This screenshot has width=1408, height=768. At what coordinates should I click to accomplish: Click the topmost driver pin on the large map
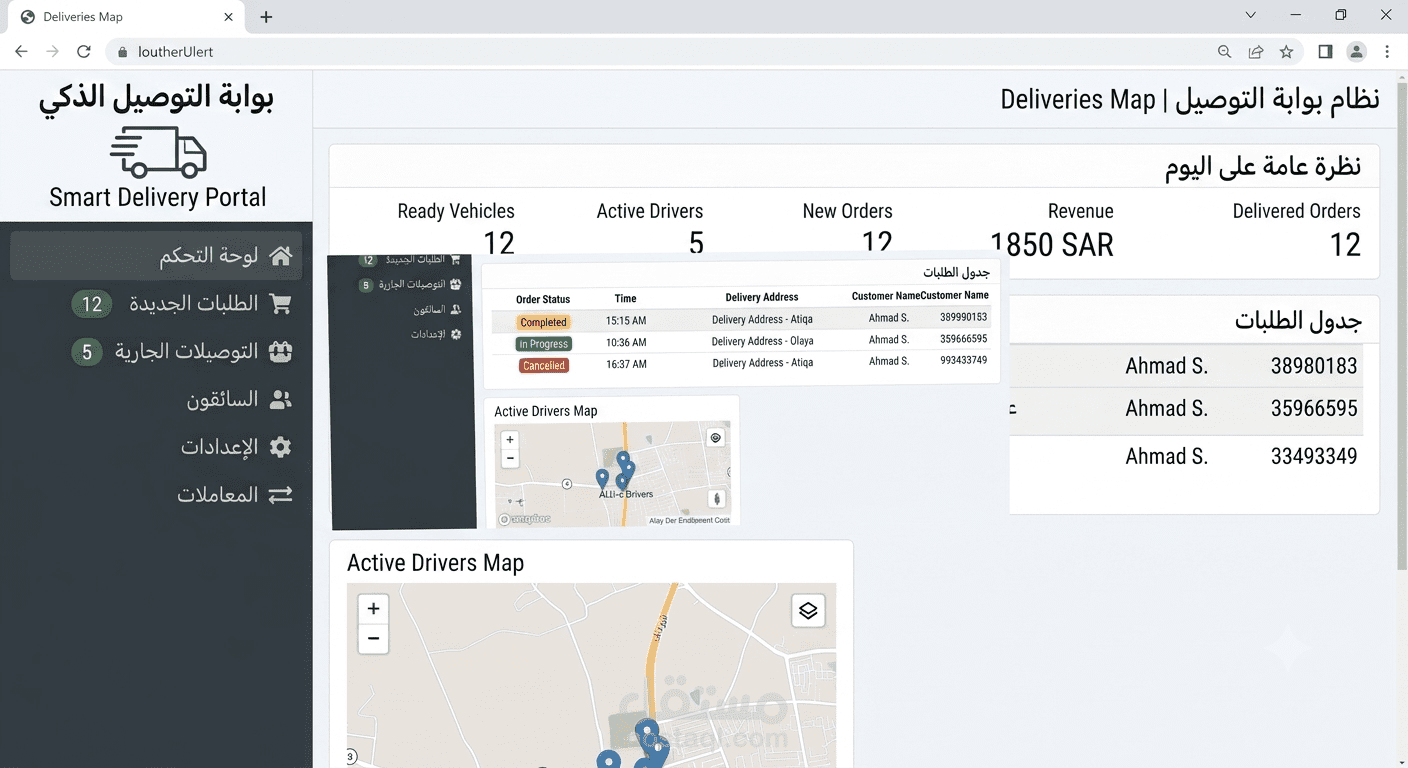click(648, 732)
